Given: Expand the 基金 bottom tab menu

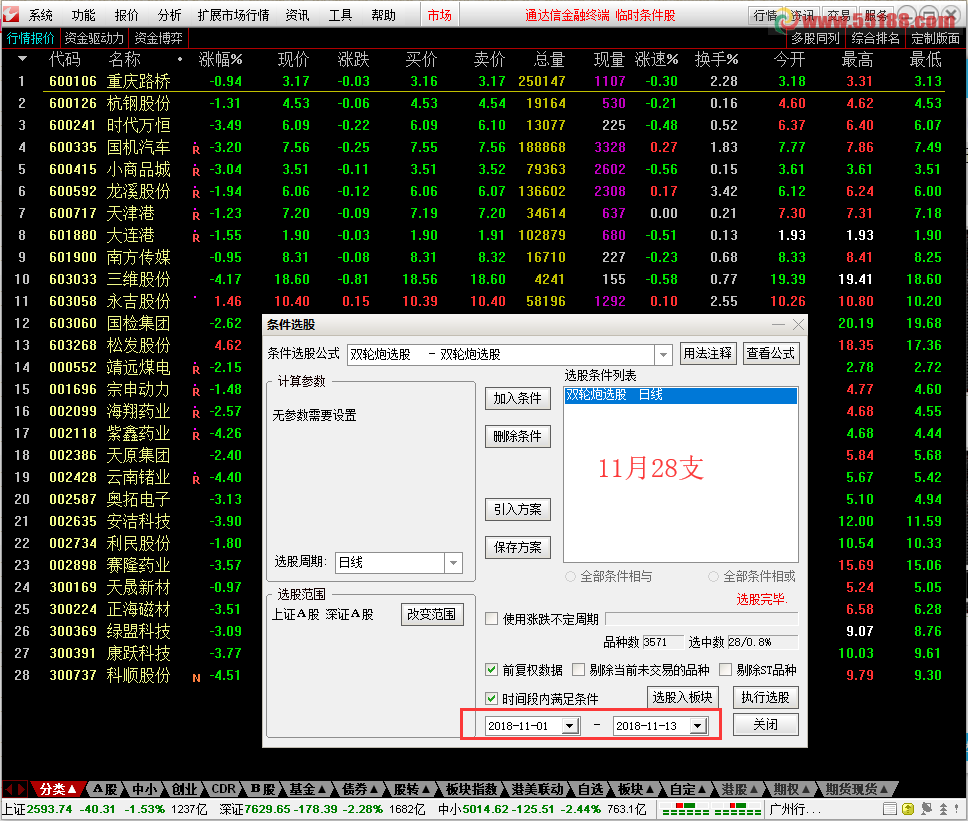Looking at the screenshot, I should pyautogui.click(x=322, y=789).
